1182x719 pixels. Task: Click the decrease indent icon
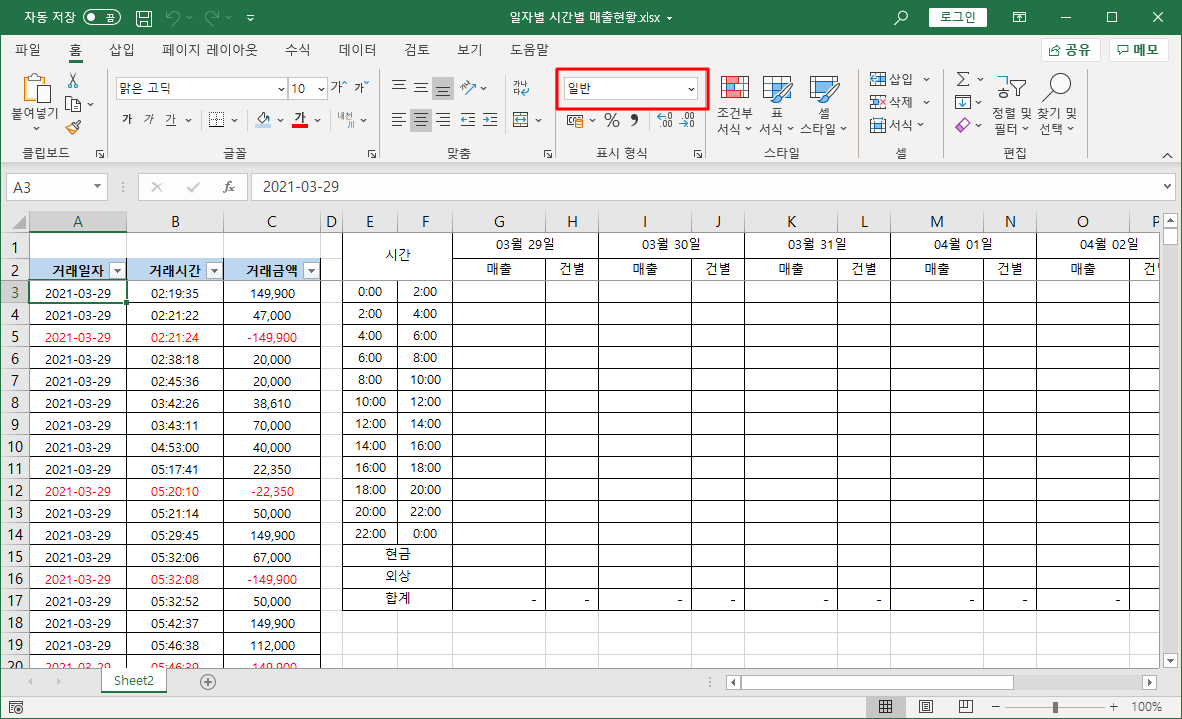pos(468,120)
